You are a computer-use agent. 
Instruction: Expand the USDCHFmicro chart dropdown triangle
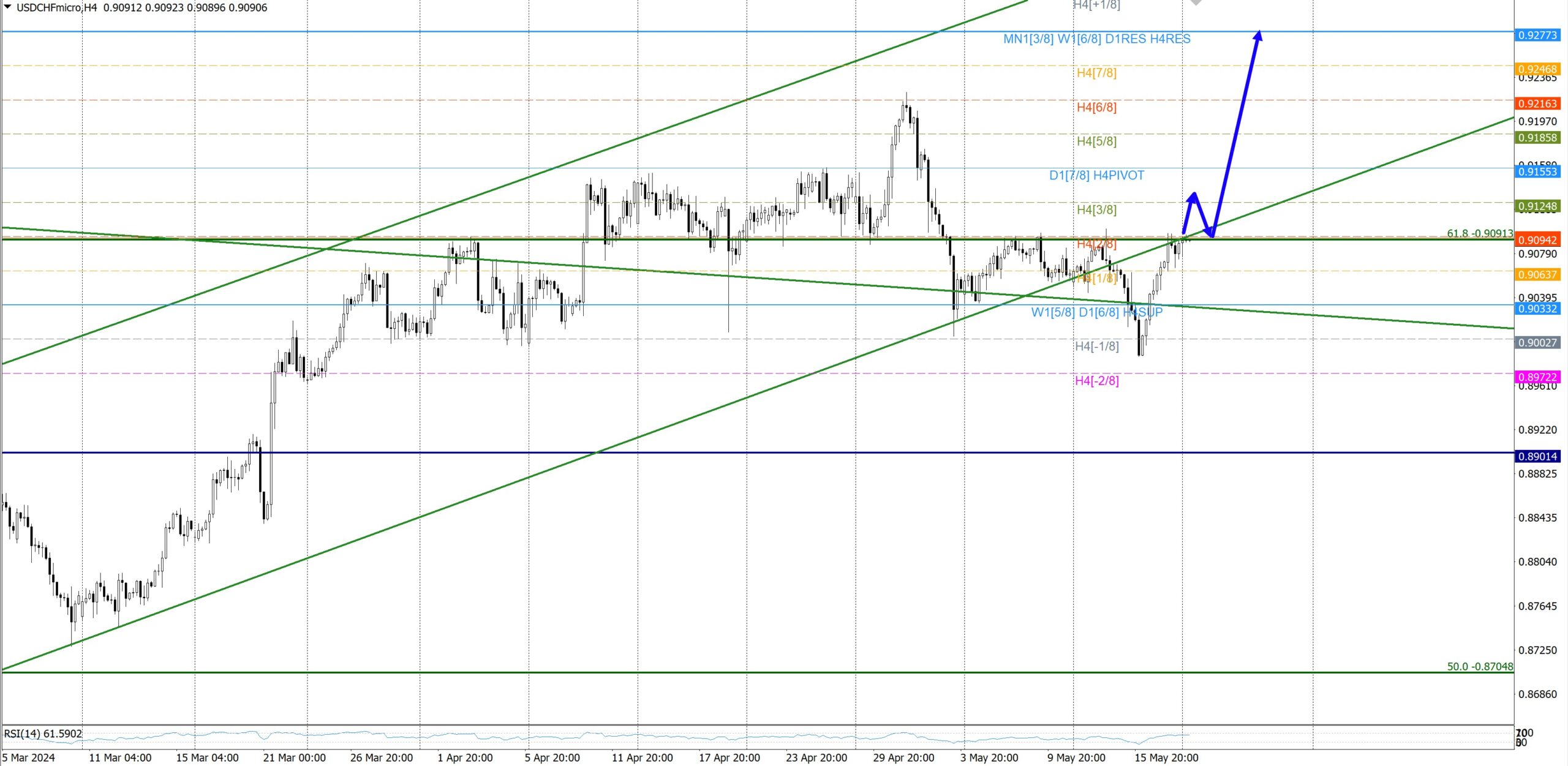tap(7, 7)
